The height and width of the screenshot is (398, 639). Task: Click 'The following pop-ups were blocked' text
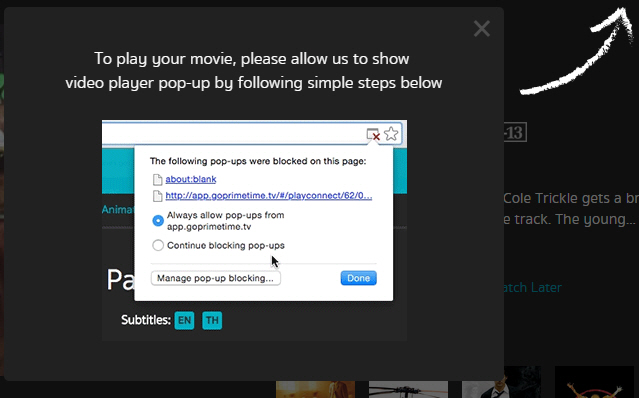(258, 161)
